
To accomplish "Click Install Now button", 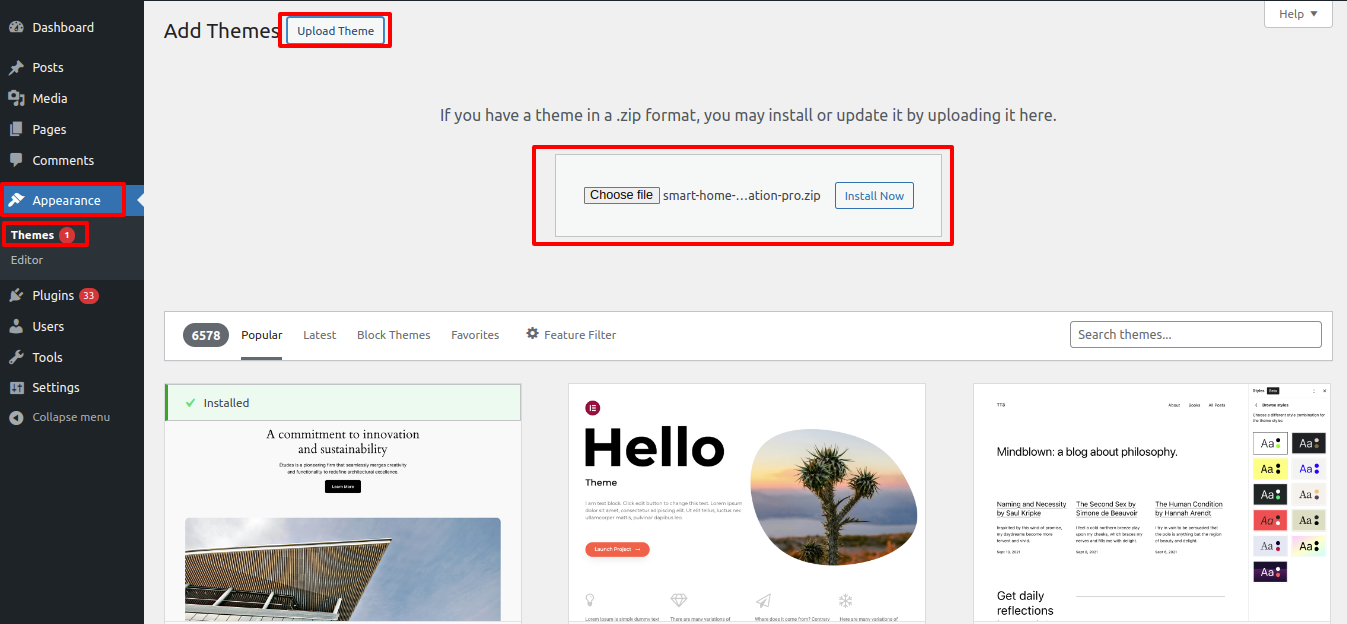I will (874, 196).
